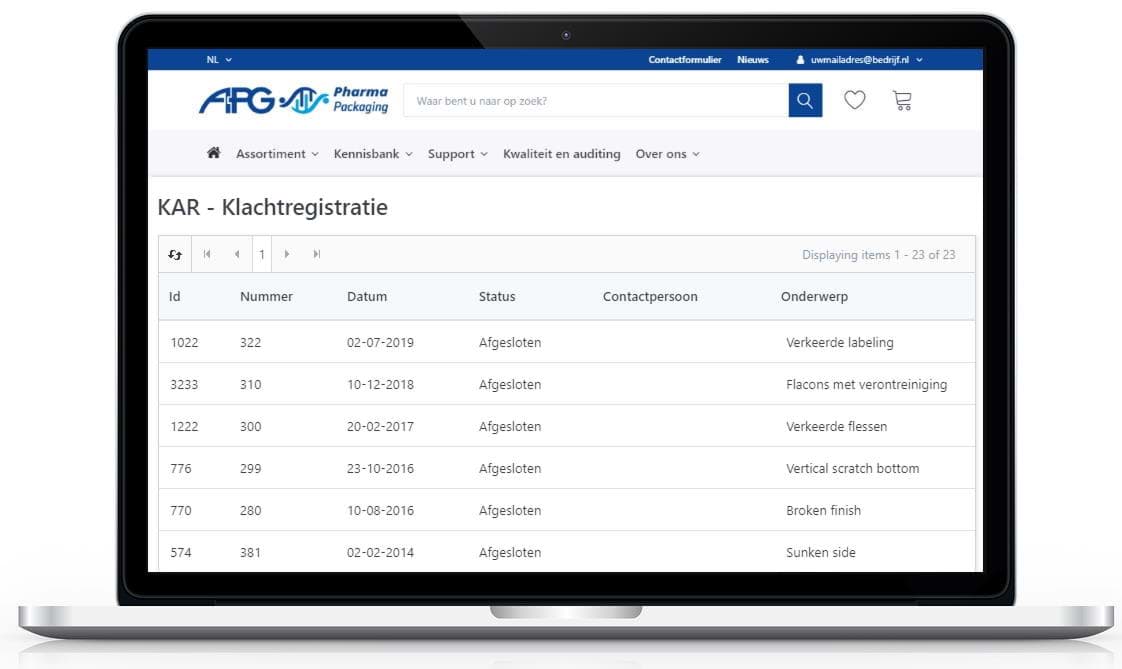Click the APG Pharma Packaging logo

(x=293, y=101)
